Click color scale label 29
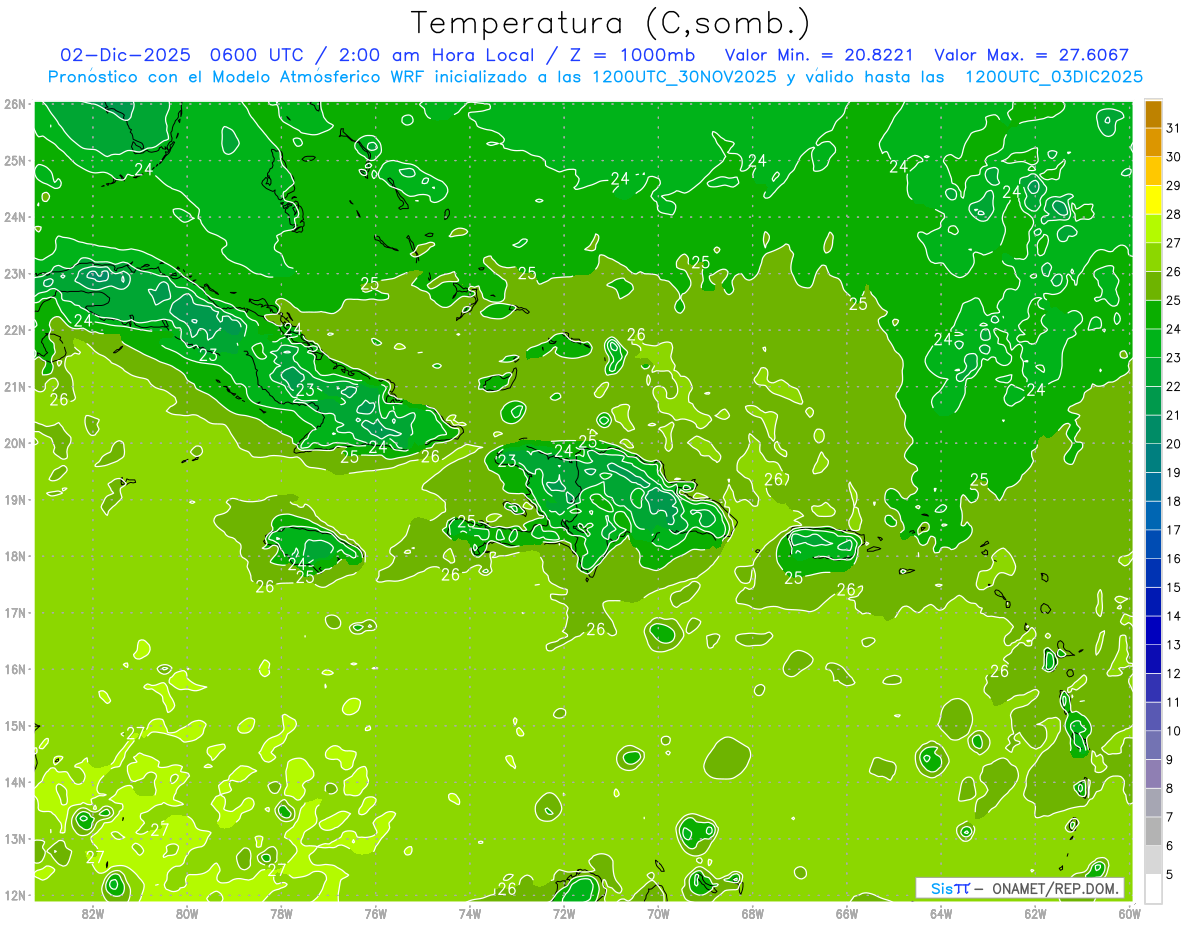Viewport: 1200px width, 927px height. click(1173, 186)
